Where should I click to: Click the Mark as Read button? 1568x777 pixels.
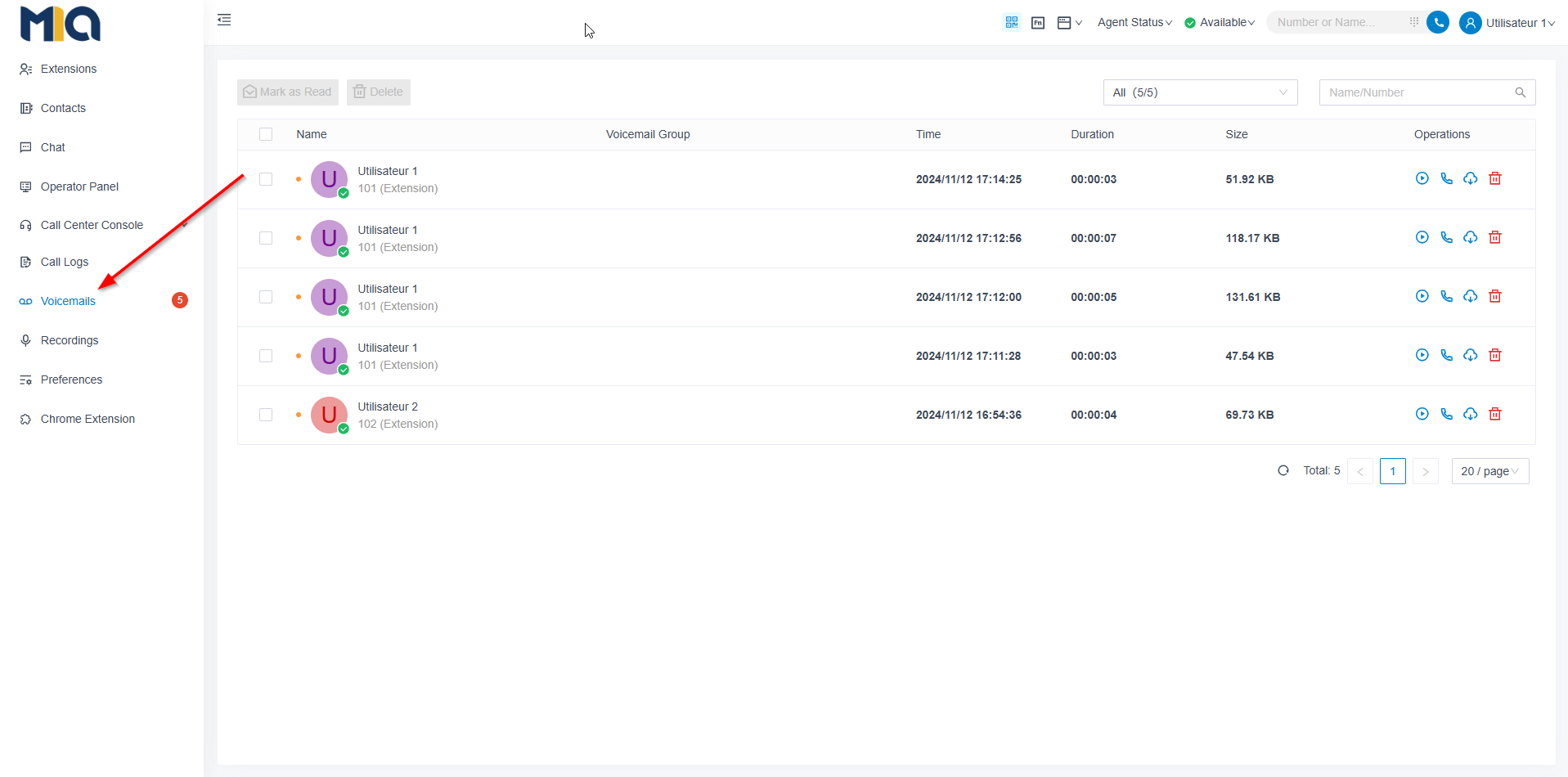pos(288,92)
